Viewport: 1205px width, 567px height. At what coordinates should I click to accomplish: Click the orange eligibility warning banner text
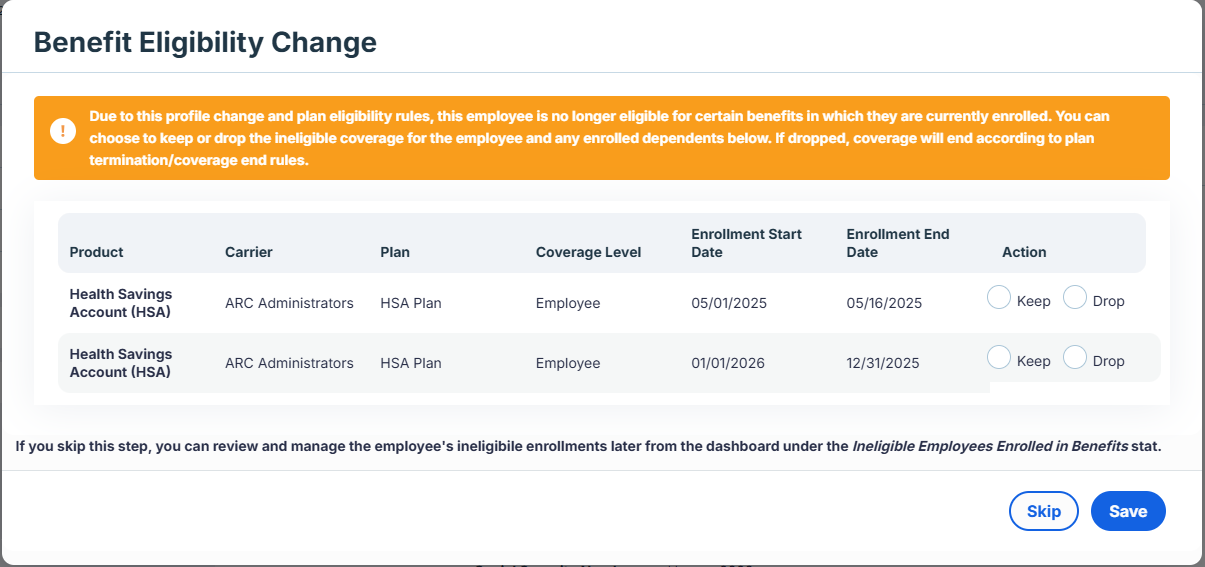[599, 138]
